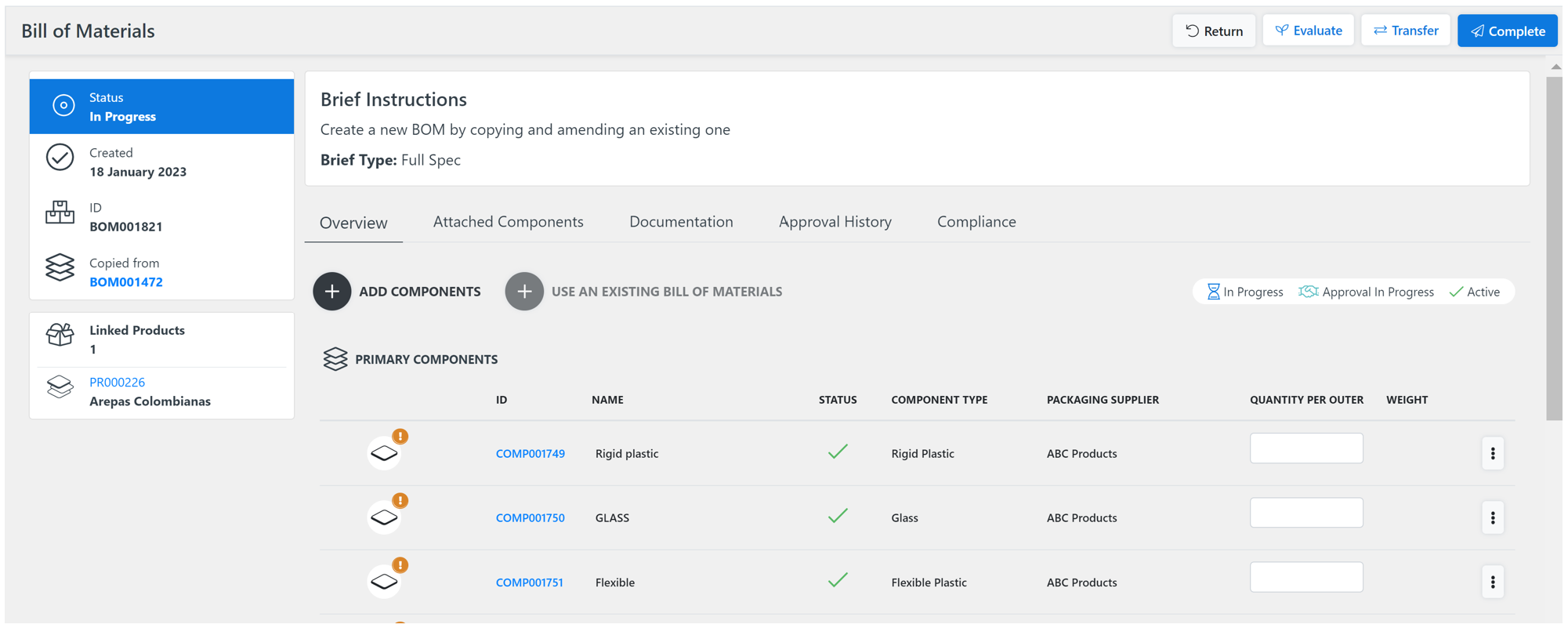Click the warning badge on Rigid plastic row
Viewport: 1568px width, 628px height.
(x=400, y=437)
